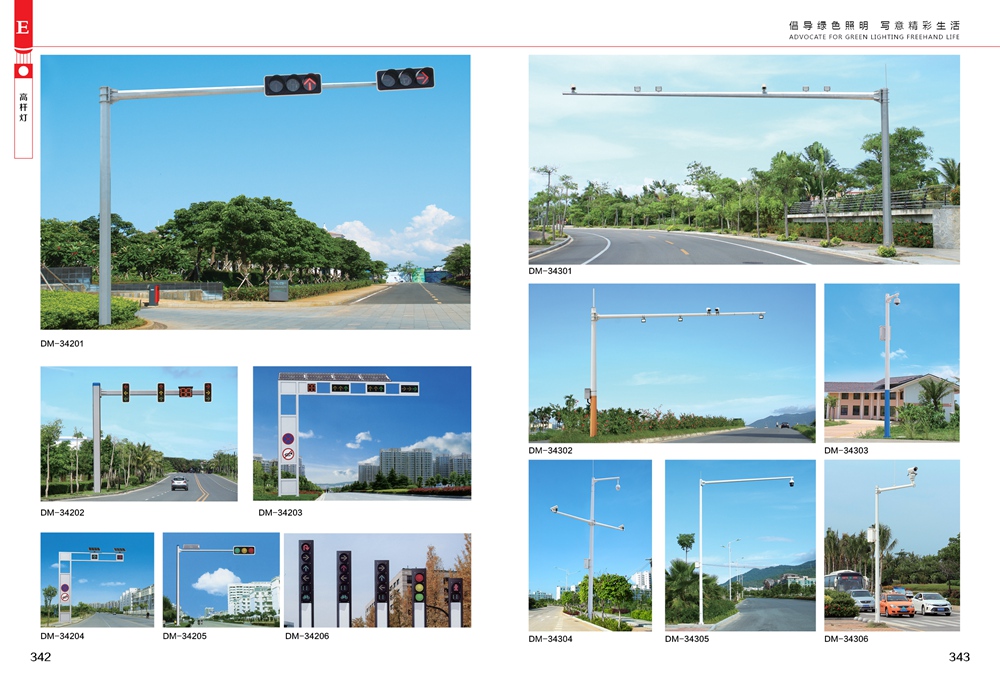
Task: Click the DM-34305 caption label
Action: pos(687,639)
